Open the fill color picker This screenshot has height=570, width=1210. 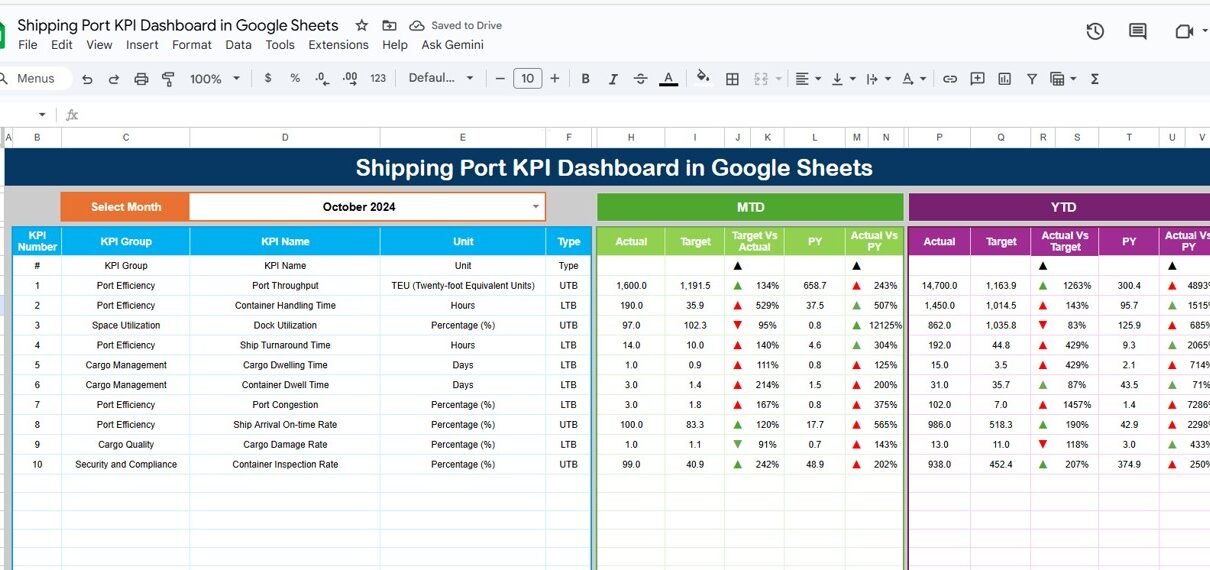(x=703, y=79)
